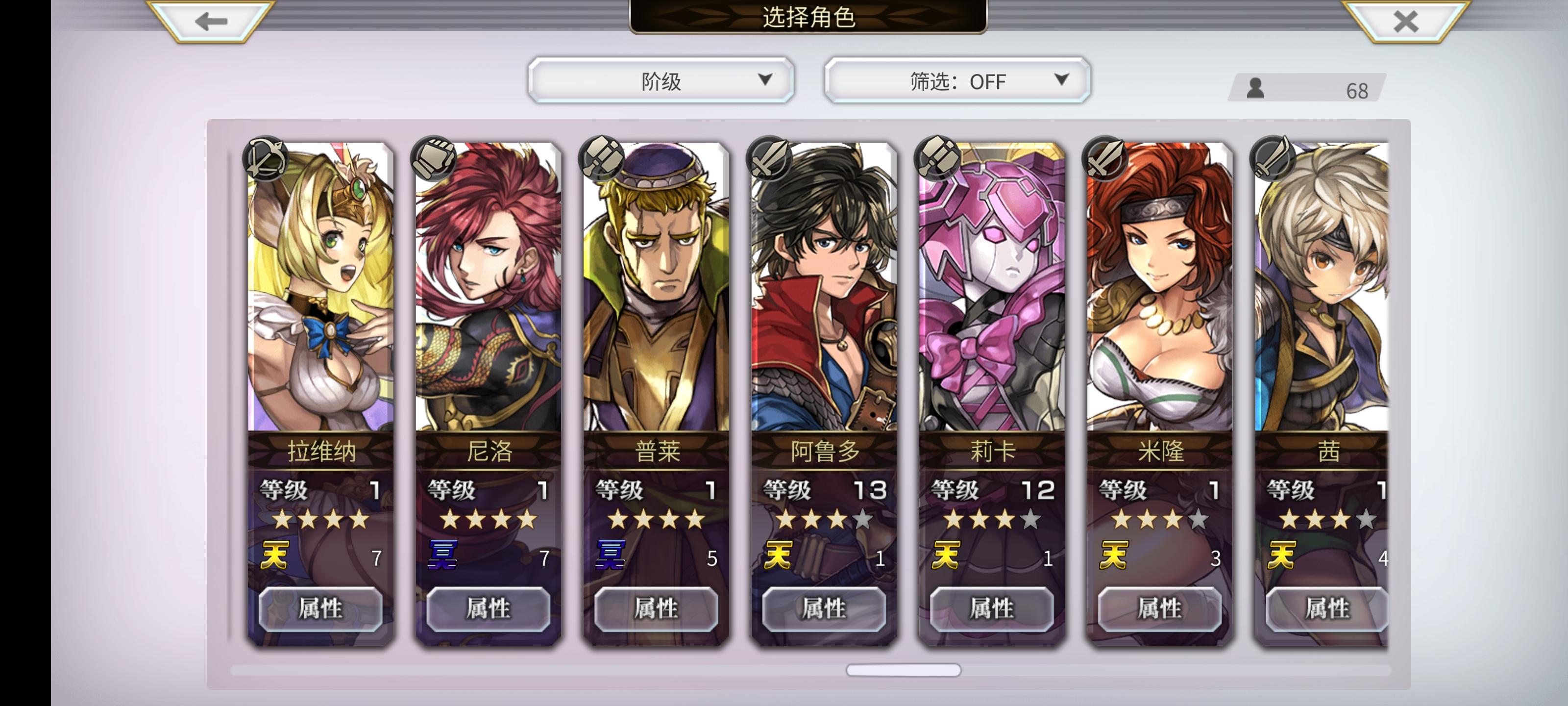Click the hammer weapon icon on 普莱
Viewport: 1568px width, 706px height.
[601, 158]
